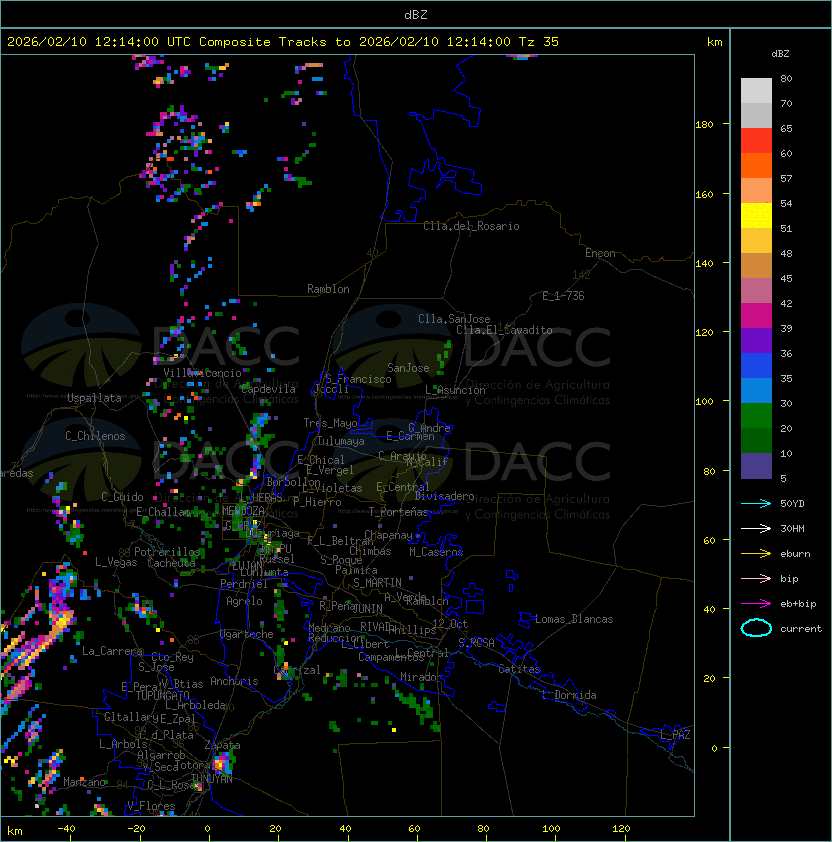This screenshot has width=832, height=842.
Task: Select the yellow eburn arrow in legend
Action: point(756,553)
